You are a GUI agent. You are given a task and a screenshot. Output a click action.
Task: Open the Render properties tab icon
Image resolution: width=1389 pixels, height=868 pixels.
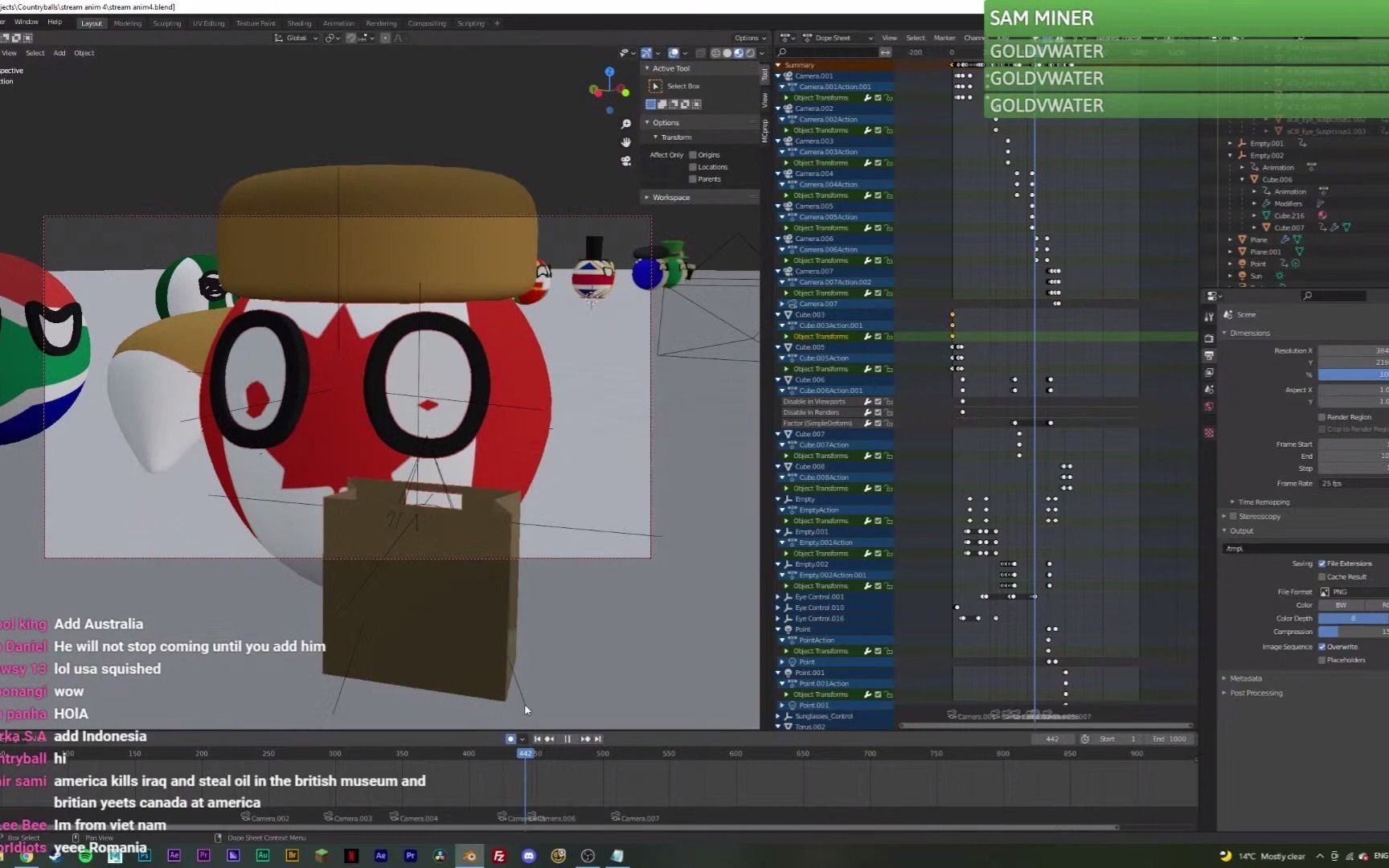pos(1209,338)
